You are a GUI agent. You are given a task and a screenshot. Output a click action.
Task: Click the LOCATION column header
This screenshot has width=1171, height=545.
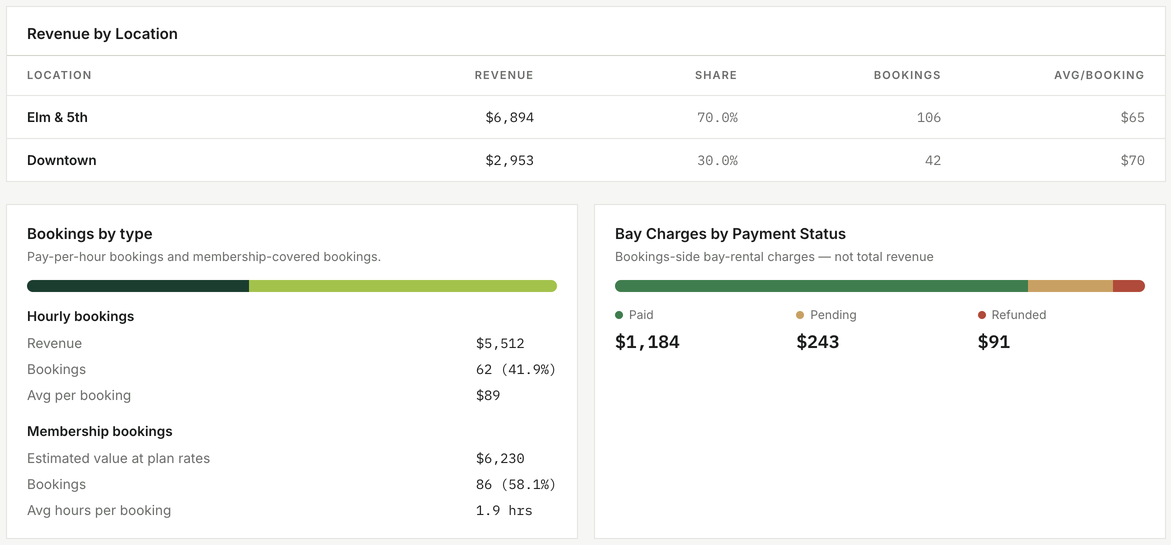coord(59,75)
